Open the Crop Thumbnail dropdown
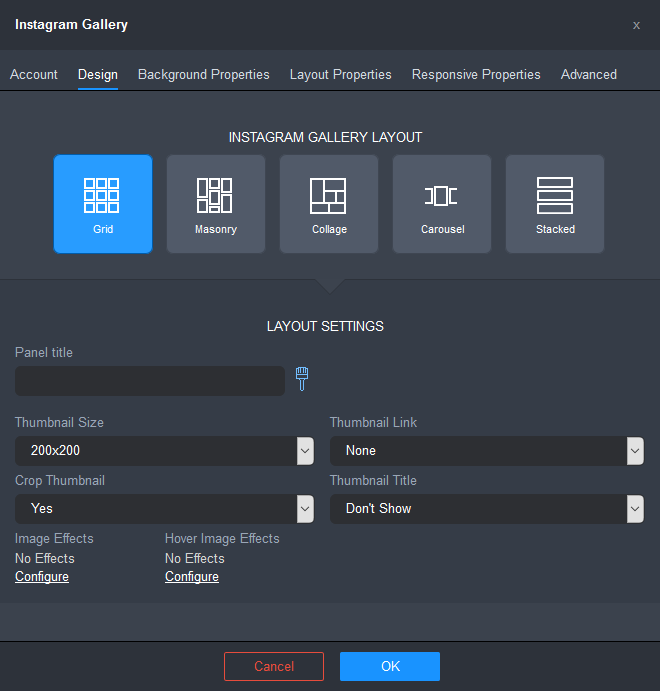 (x=164, y=509)
